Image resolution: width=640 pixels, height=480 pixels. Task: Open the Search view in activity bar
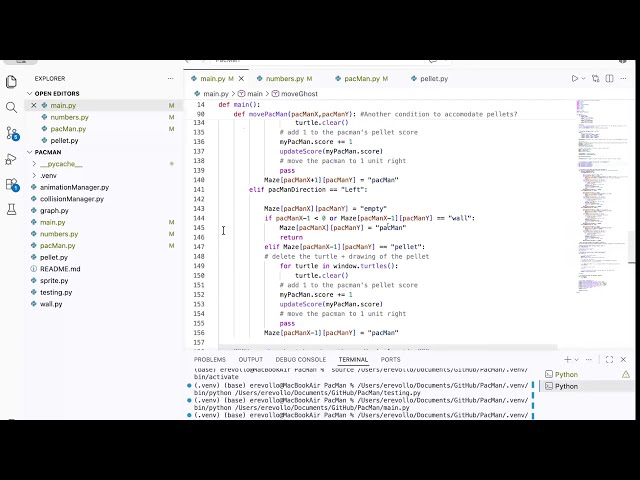click(11, 107)
